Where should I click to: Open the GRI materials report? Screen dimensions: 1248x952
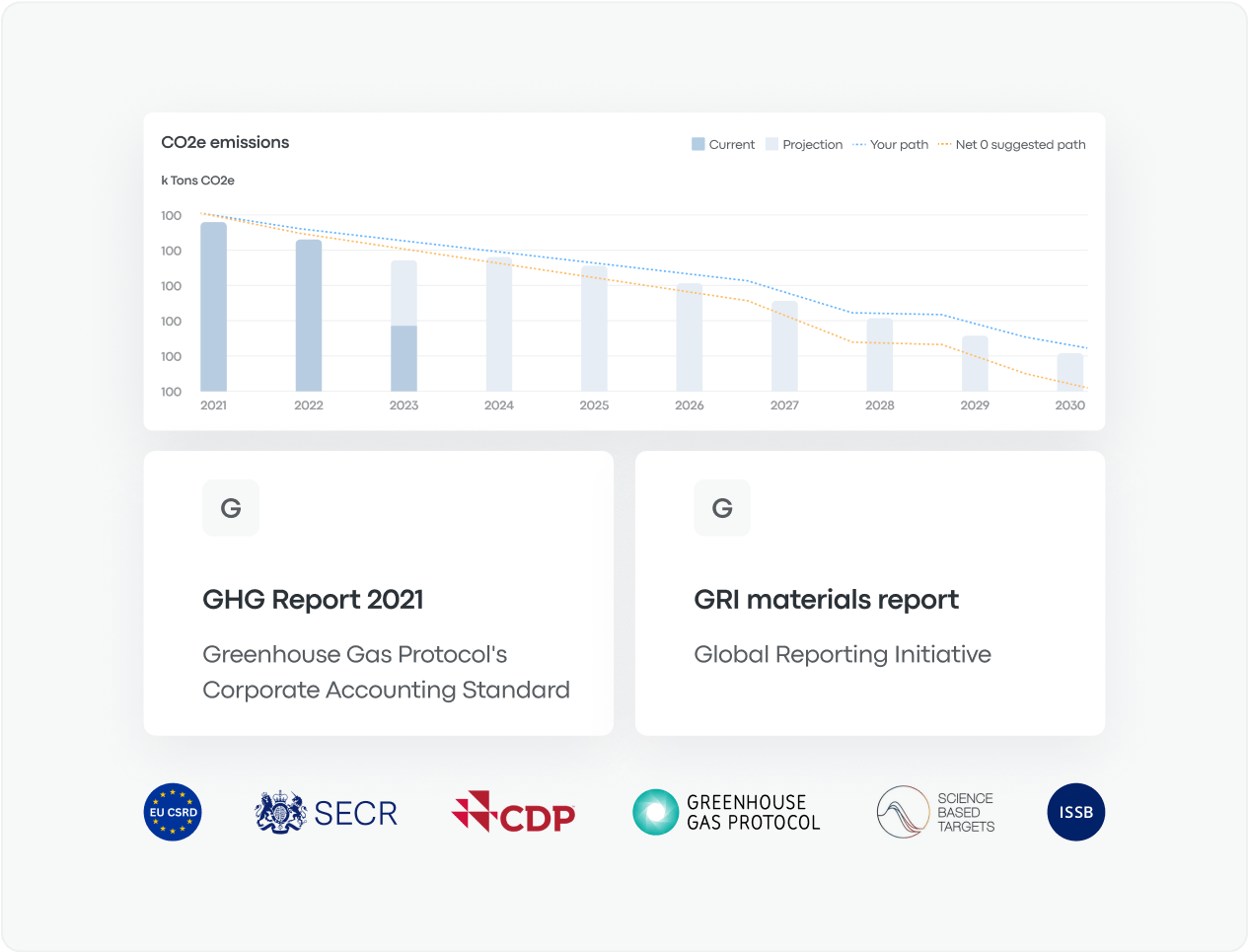pos(827,599)
